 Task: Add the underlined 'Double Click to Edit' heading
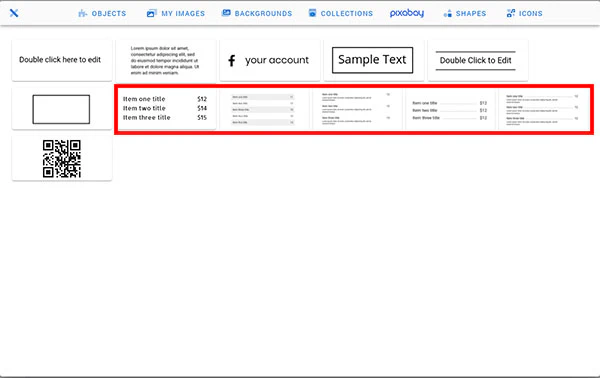pos(478,60)
